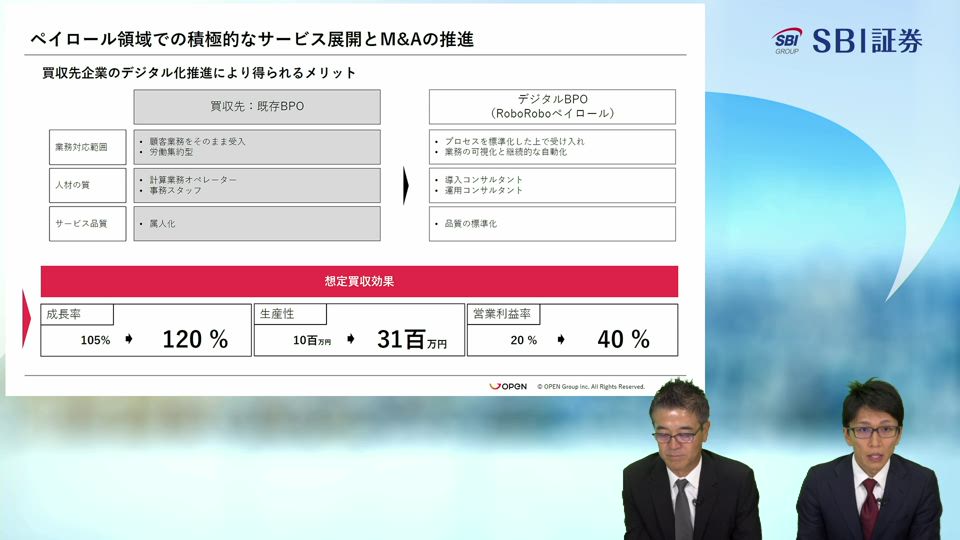Click the arrow between 20% and 40%
The image size is (960, 540).
coord(561,340)
